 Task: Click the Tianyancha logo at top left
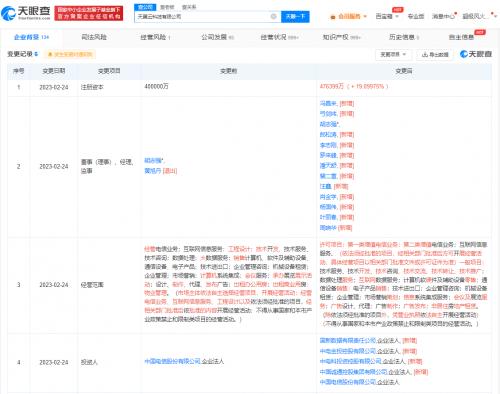(26, 13)
